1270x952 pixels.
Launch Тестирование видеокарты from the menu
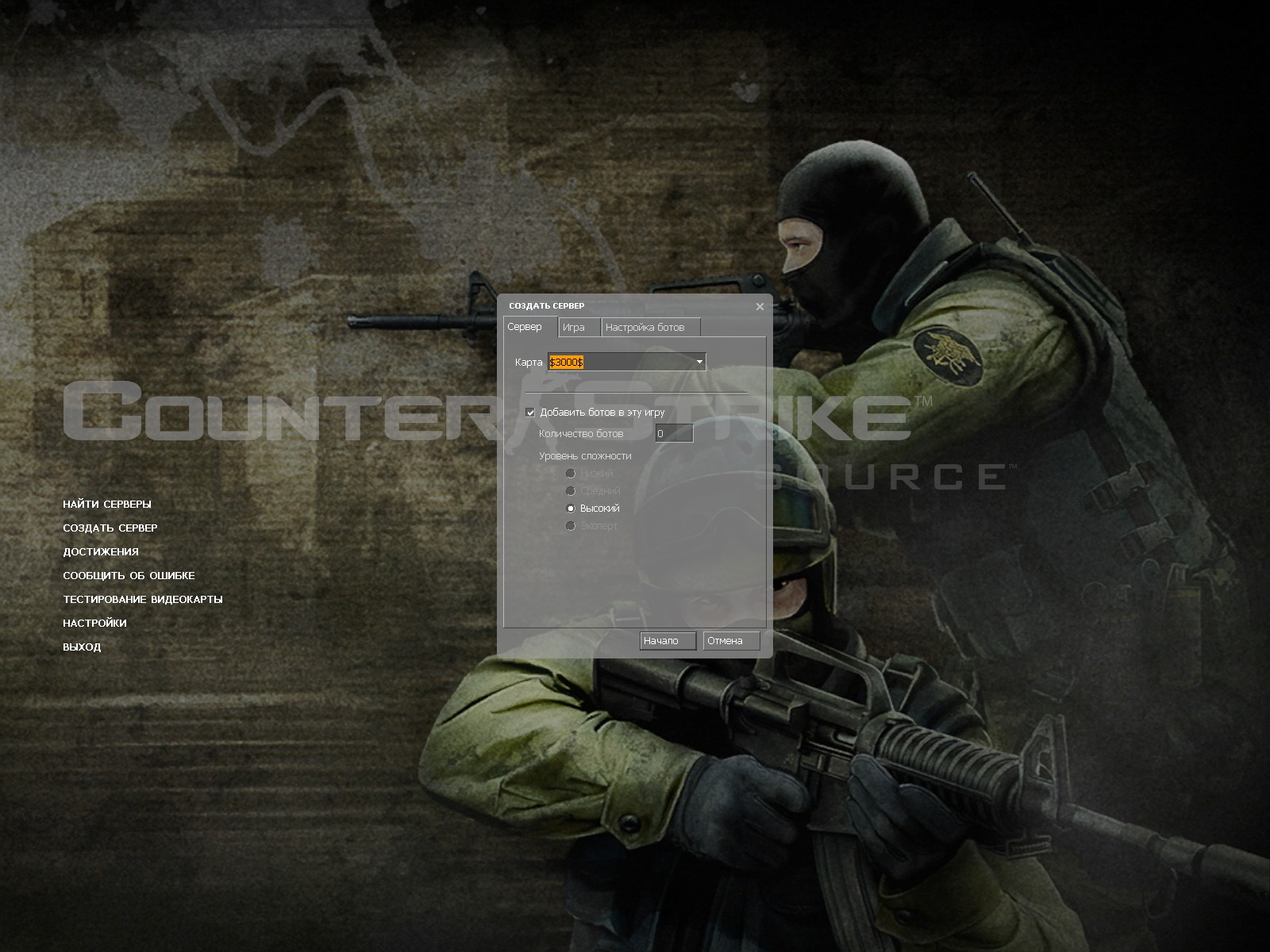pos(143,600)
